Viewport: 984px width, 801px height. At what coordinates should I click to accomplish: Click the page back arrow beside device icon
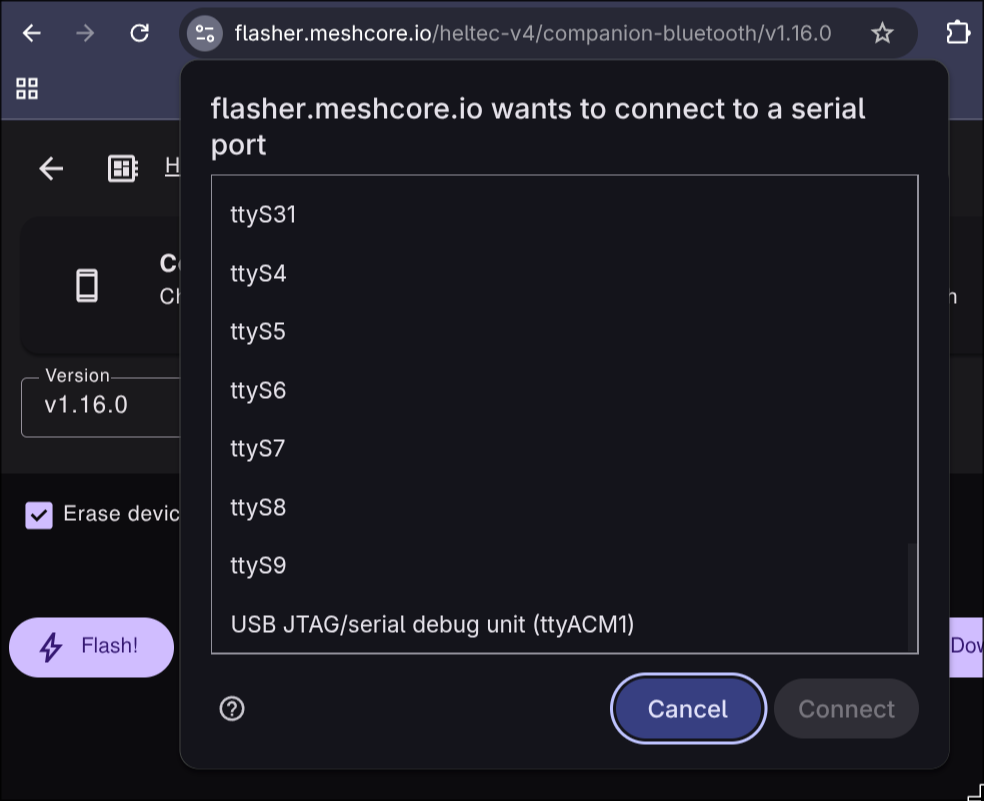(51, 168)
